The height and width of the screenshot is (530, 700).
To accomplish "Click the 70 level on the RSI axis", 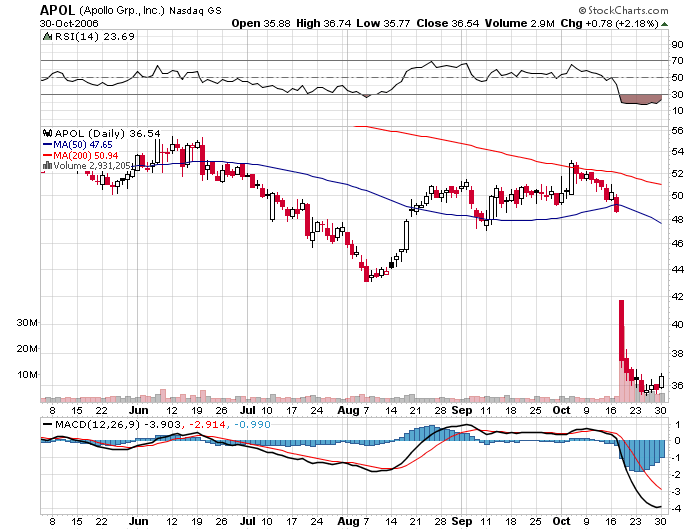I will [677, 60].
